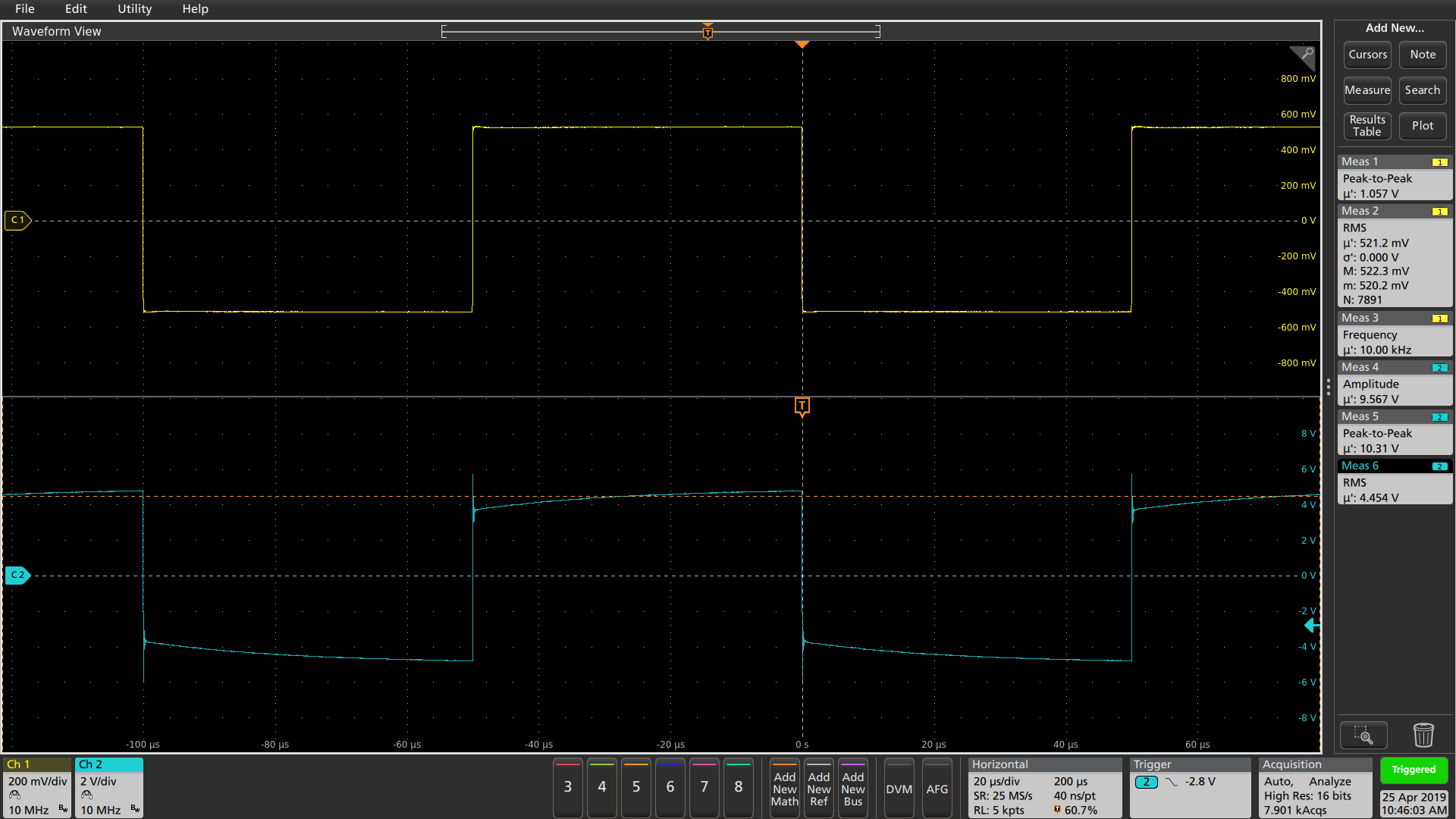Image resolution: width=1456 pixels, height=819 pixels.
Task: Click the 200 mV/div Ch 1 scale
Action: (38, 782)
